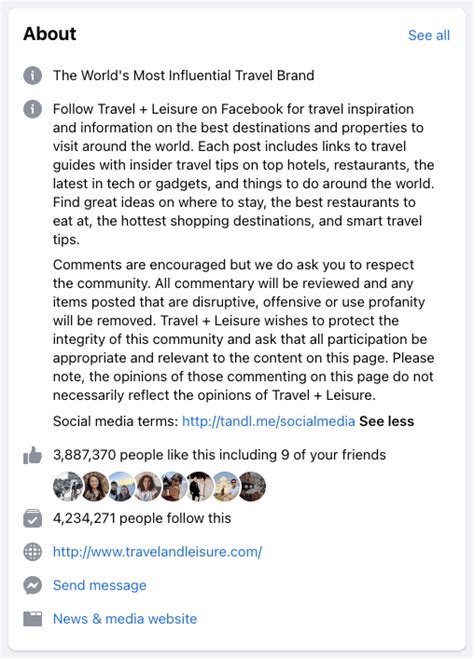Visit the travelandleisure.com website link
Screen dimensions: 474x659
click(158, 552)
